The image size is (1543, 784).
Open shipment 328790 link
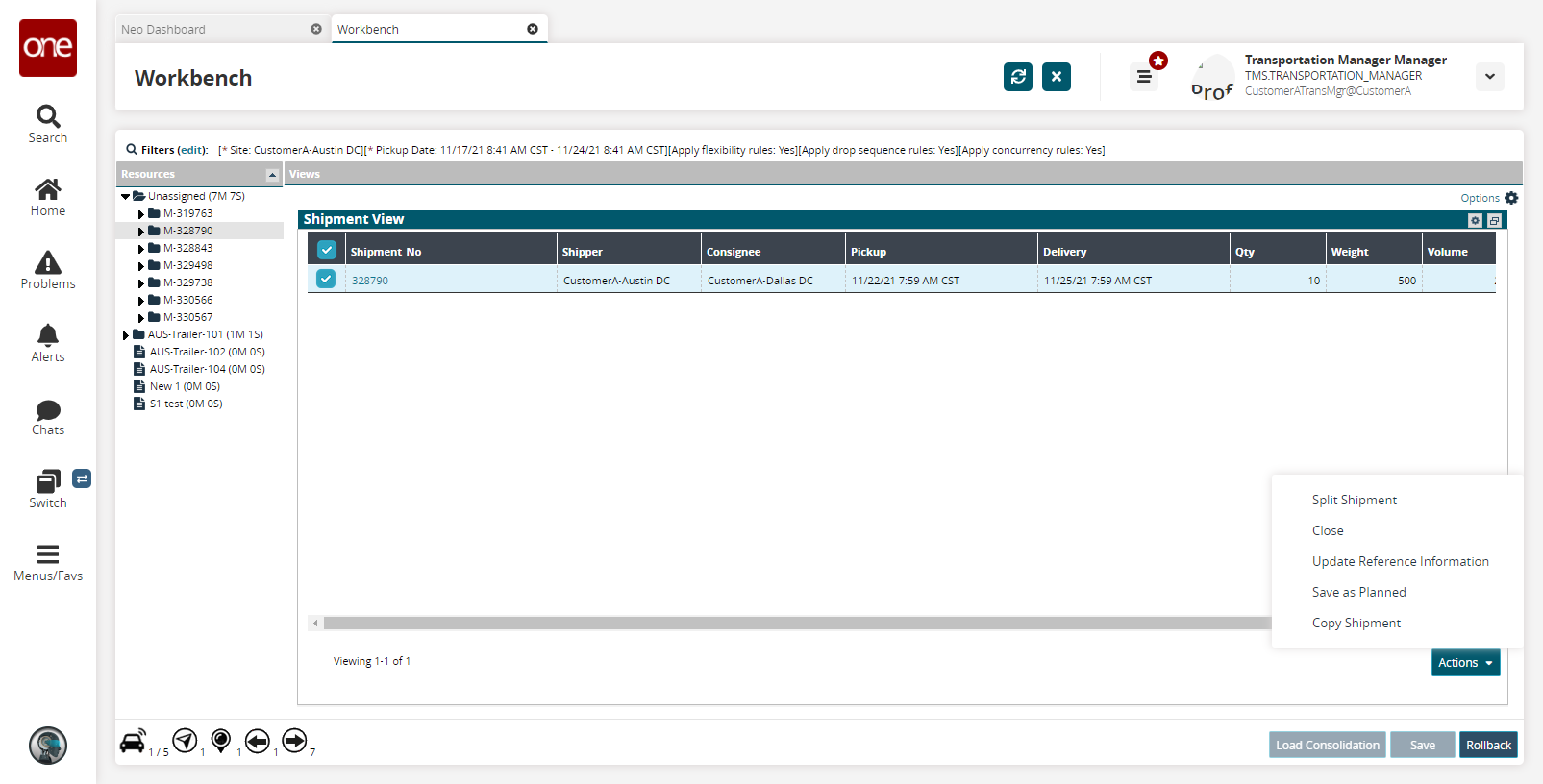coord(370,281)
